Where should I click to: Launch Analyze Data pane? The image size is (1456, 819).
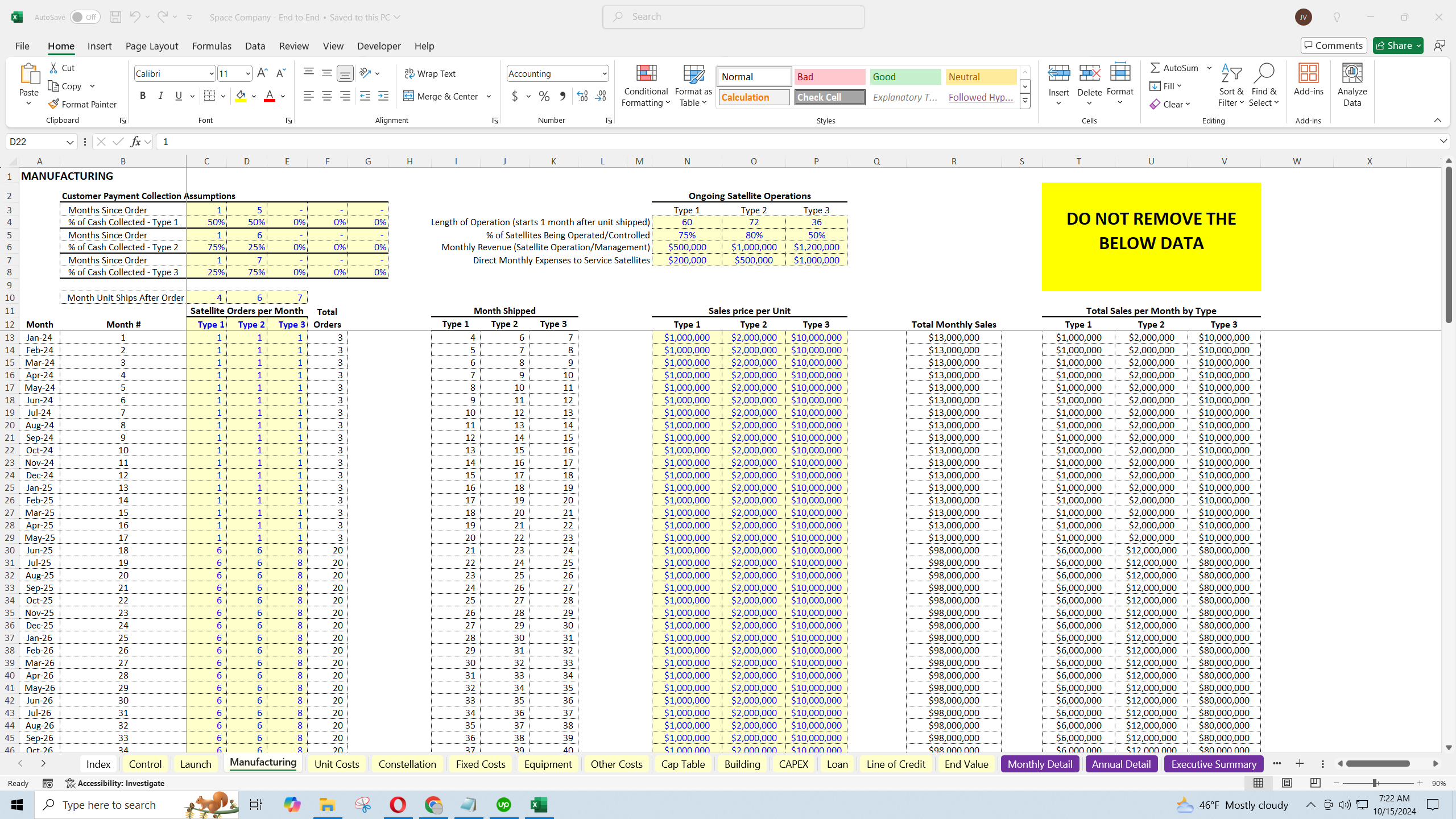point(1352,85)
